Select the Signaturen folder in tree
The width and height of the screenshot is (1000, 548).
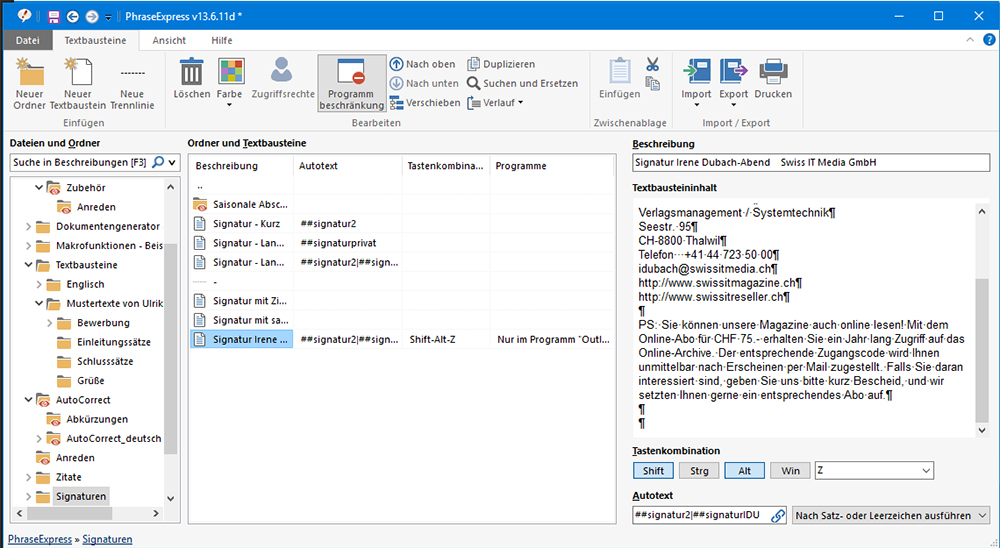coord(81,496)
